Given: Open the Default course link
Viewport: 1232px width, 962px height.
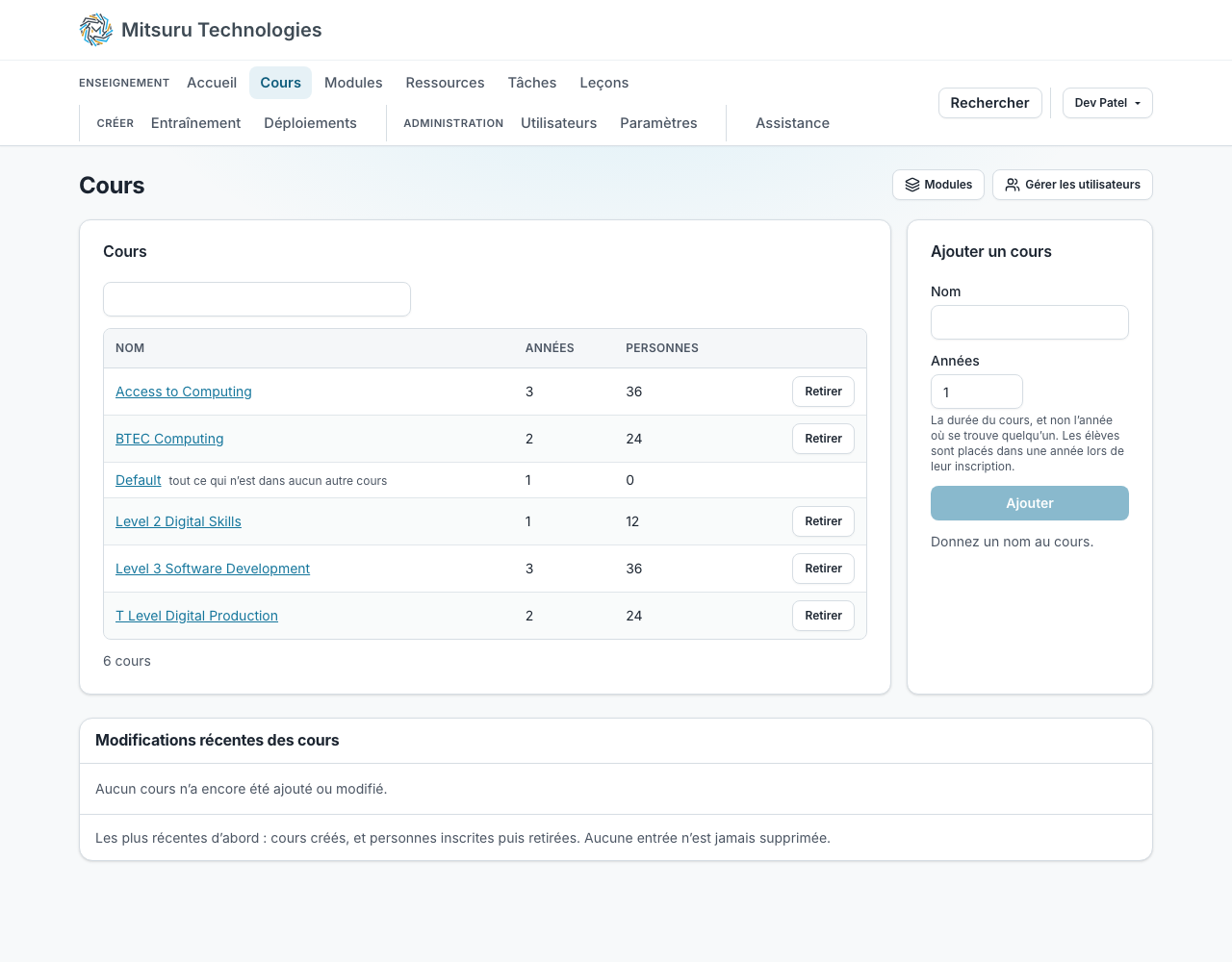Looking at the screenshot, I should tap(139, 480).
